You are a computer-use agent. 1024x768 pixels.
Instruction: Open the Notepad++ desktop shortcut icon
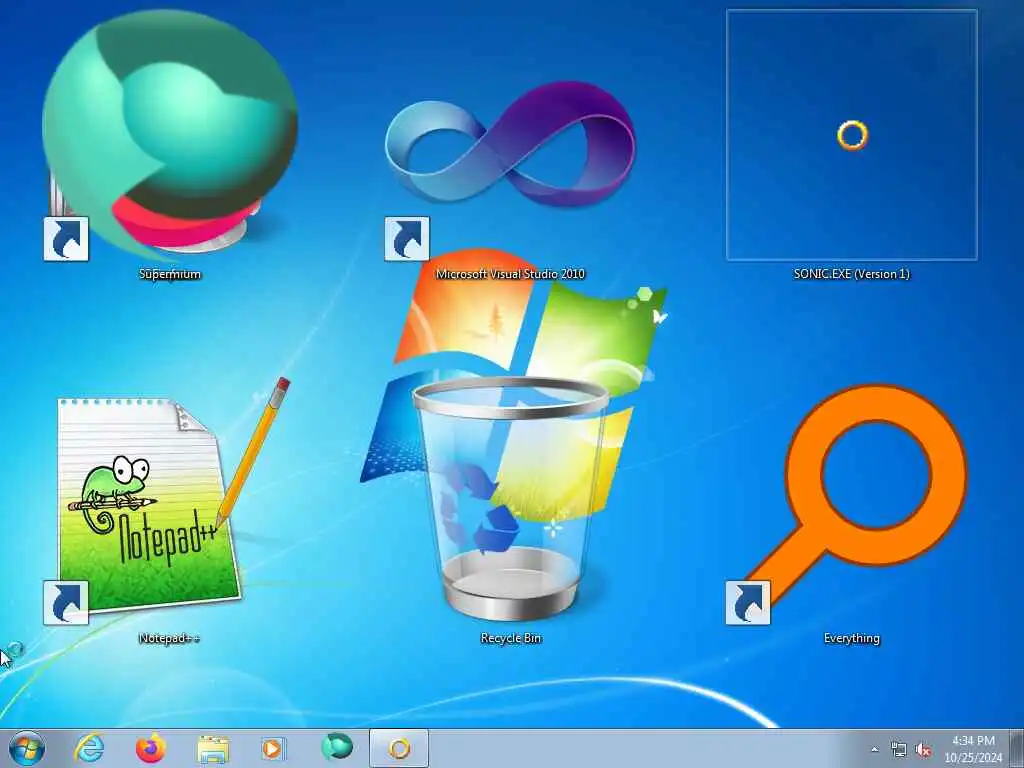coord(167,501)
